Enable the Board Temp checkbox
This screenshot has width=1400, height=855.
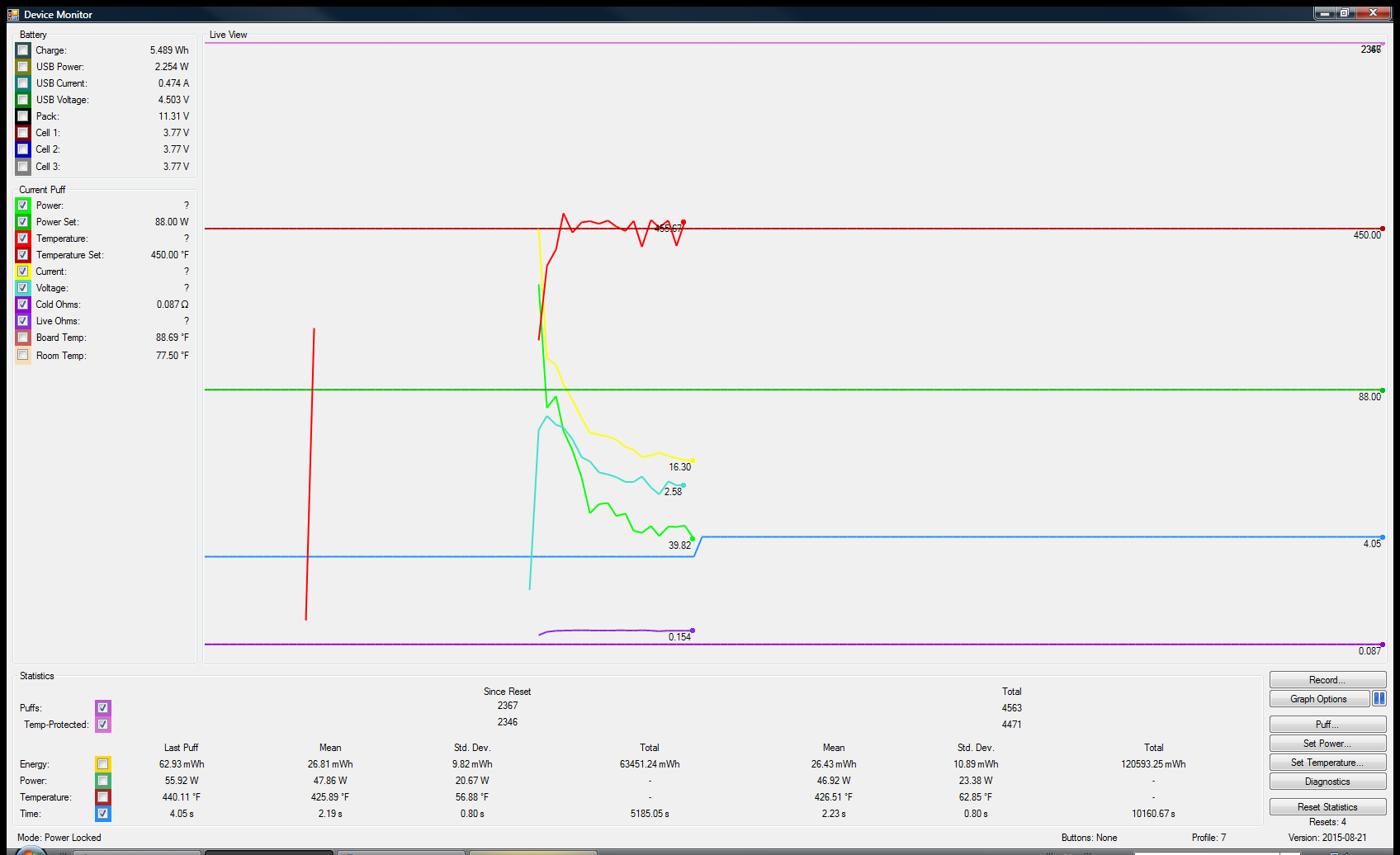tap(23, 338)
